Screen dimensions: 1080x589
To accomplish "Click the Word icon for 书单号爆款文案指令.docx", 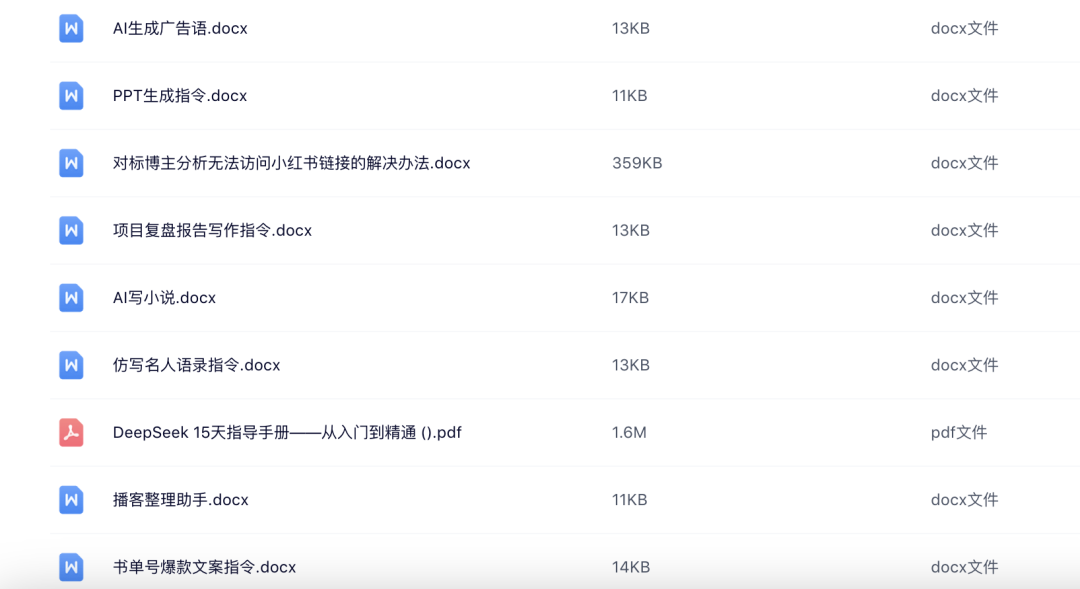I will tap(71, 567).
